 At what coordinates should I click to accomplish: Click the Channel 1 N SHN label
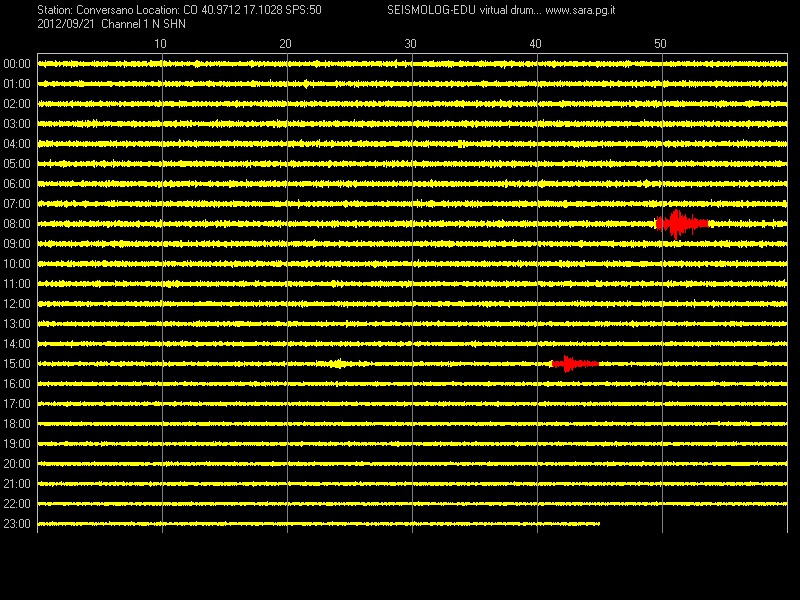tap(143, 24)
